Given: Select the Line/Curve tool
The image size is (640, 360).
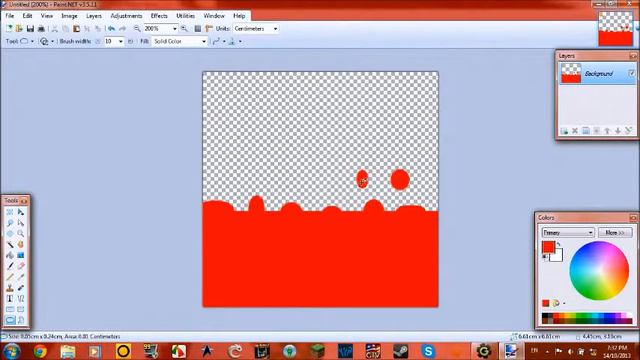Looking at the screenshot, I should (20, 298).
